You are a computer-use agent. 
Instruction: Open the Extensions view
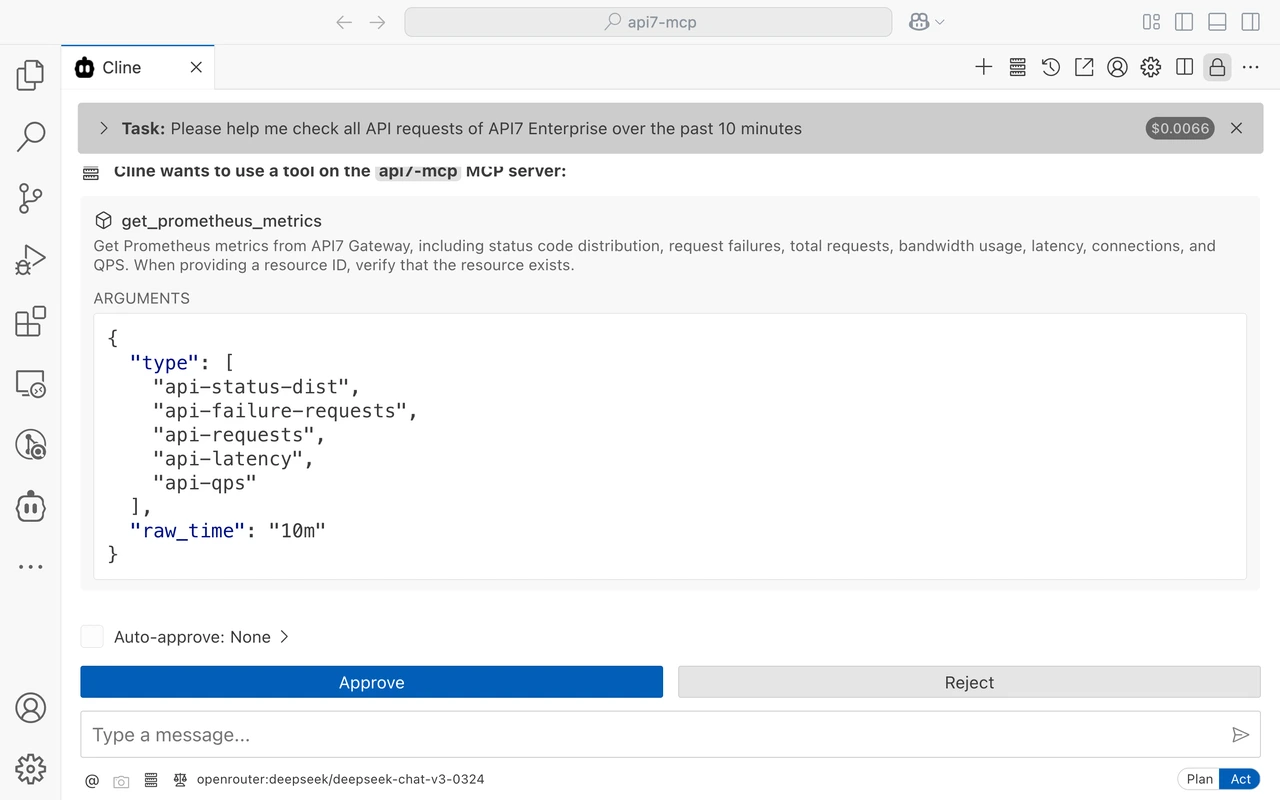click(30, 322)
